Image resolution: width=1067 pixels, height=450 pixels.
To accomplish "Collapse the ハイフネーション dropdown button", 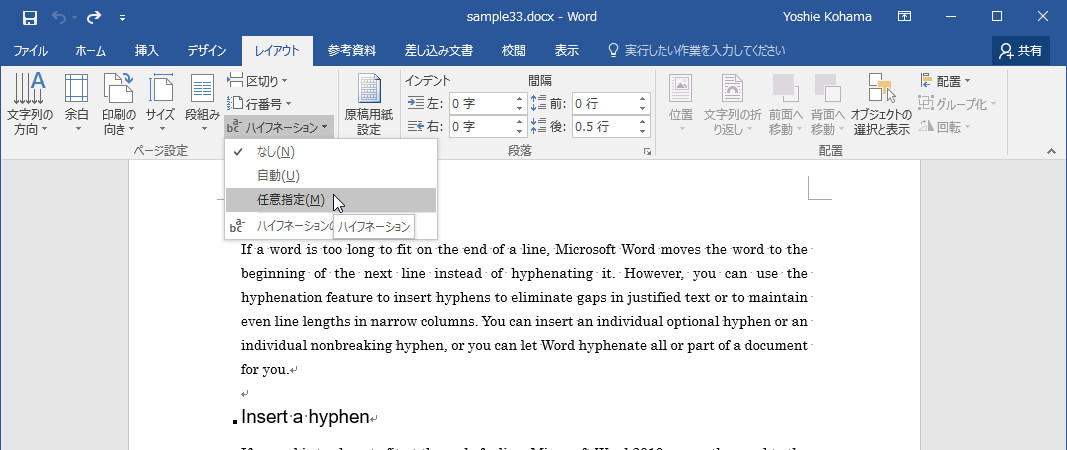I will point(279,127).
